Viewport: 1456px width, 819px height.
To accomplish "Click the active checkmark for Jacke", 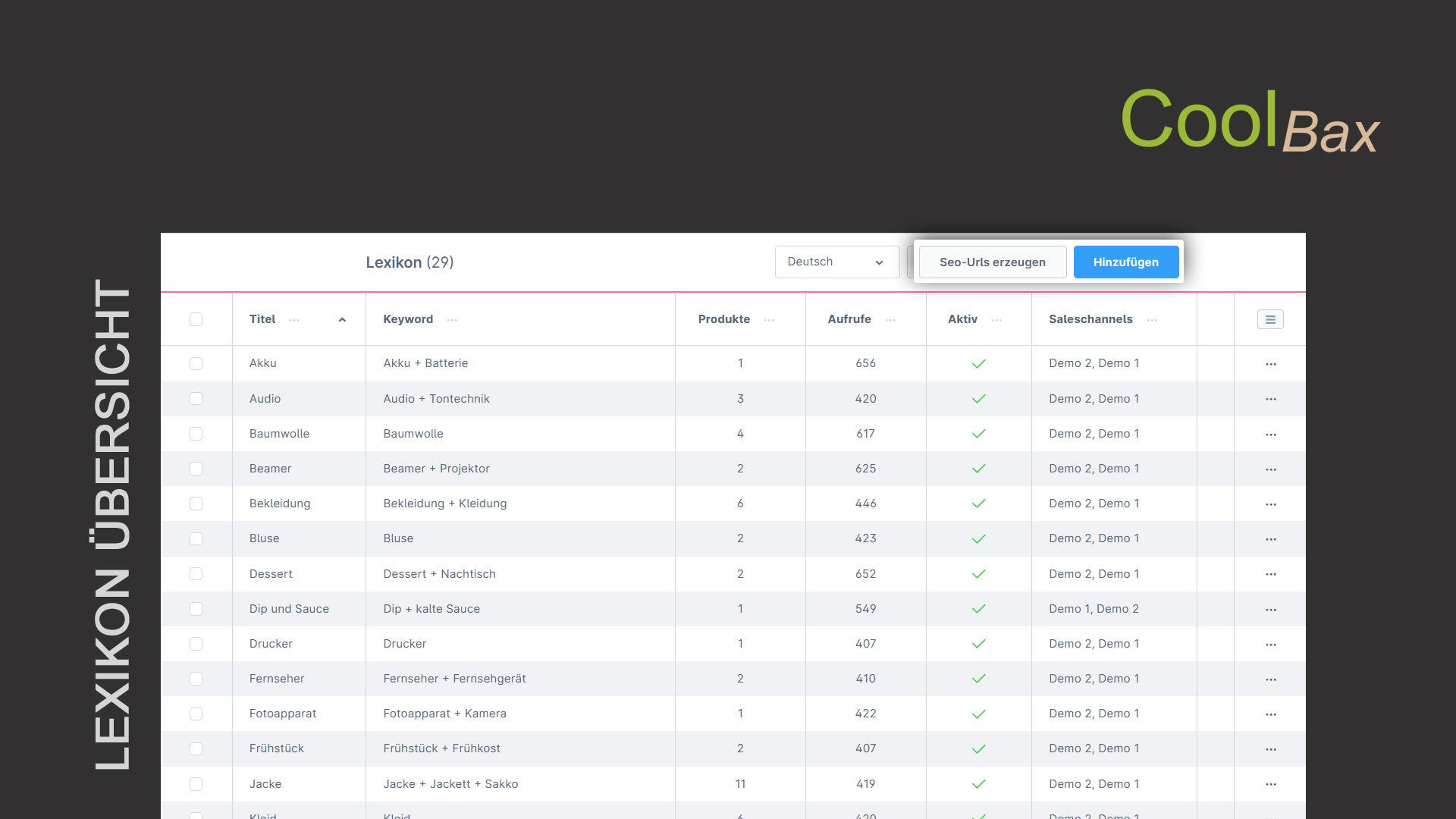I will pyautogui.click(x=979, y=784).
